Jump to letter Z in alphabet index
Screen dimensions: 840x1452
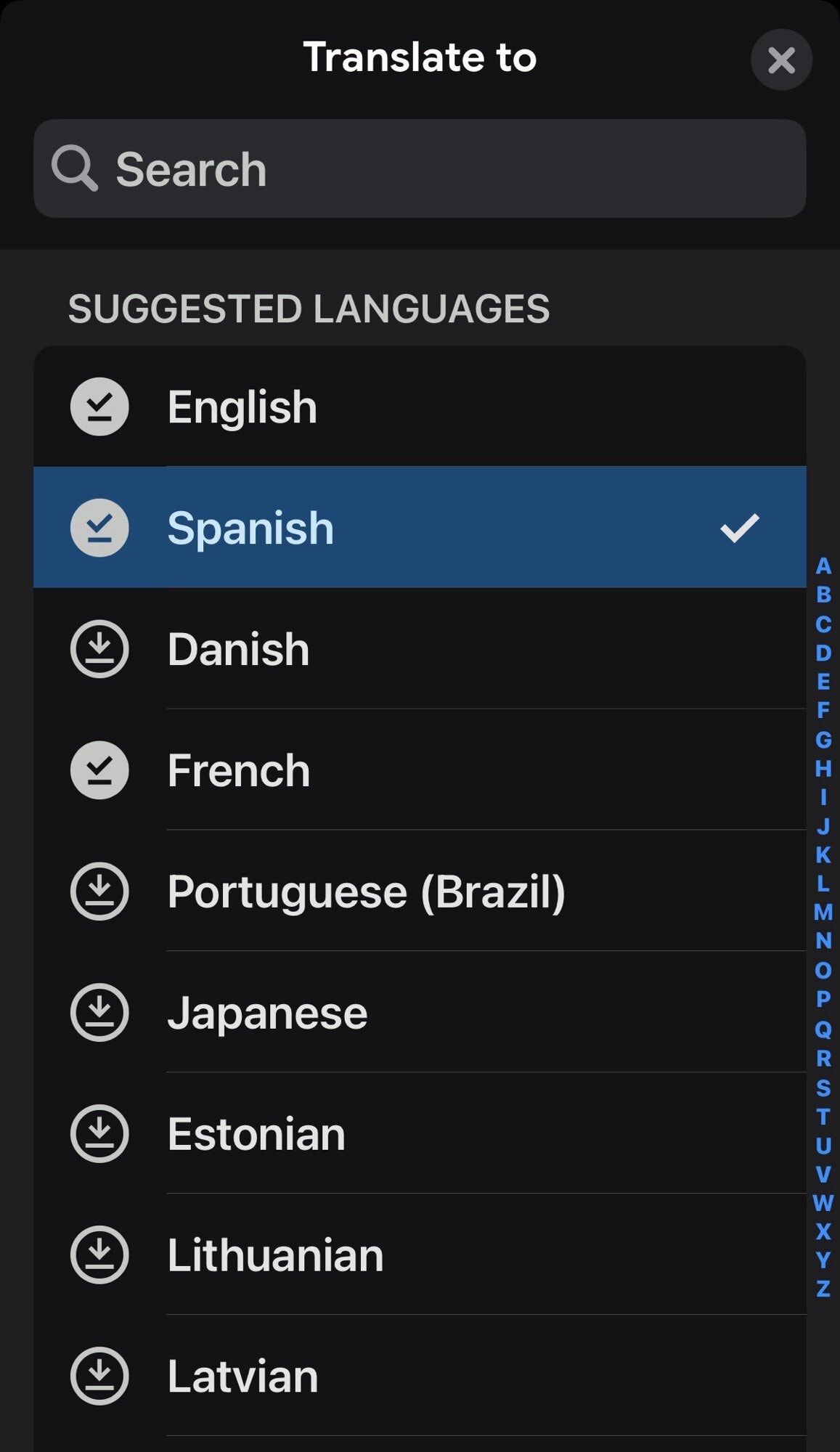click(823, 1289)
